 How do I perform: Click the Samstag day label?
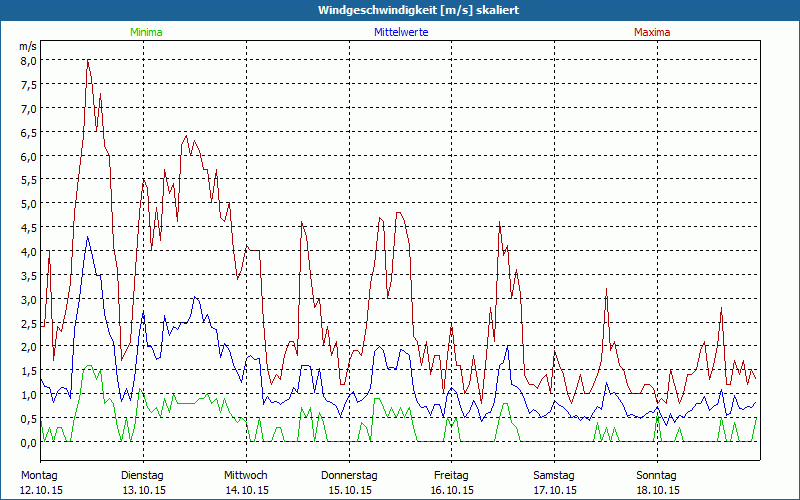pos(554,476)
